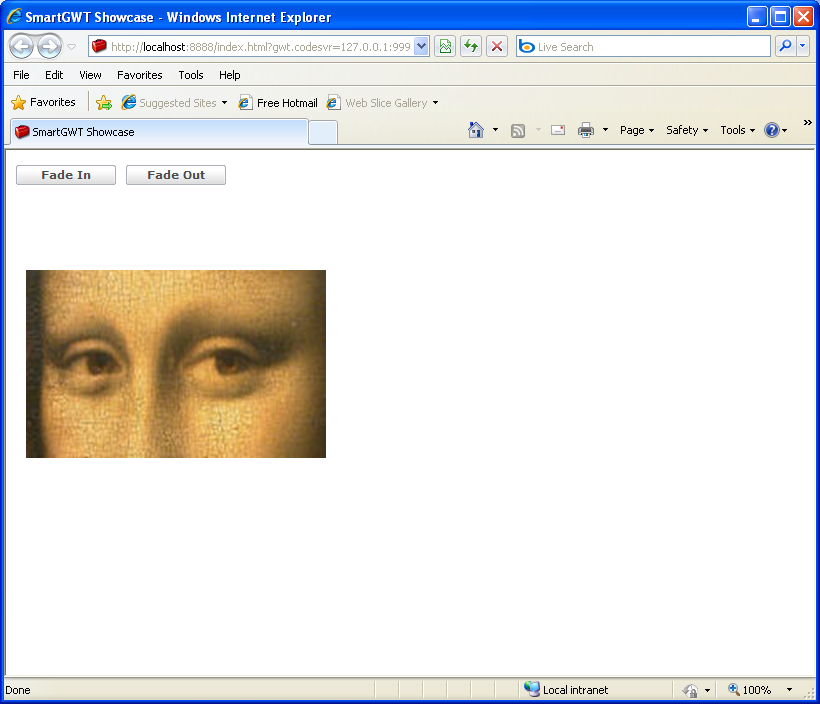
Task: Click the search magnifier button
Action: 785,47
